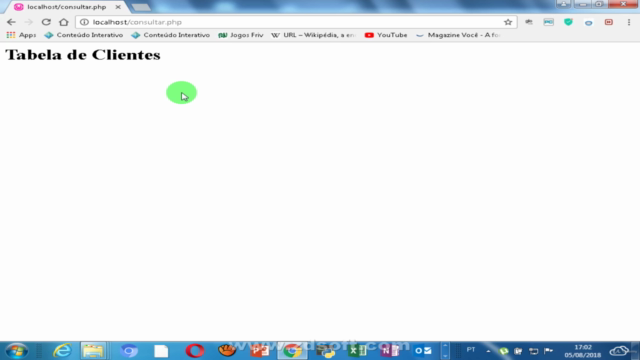Open the Magazine Você bookmark
This screenshot has width=640, height=360.
pyautogui.click(x=458, y=35)
